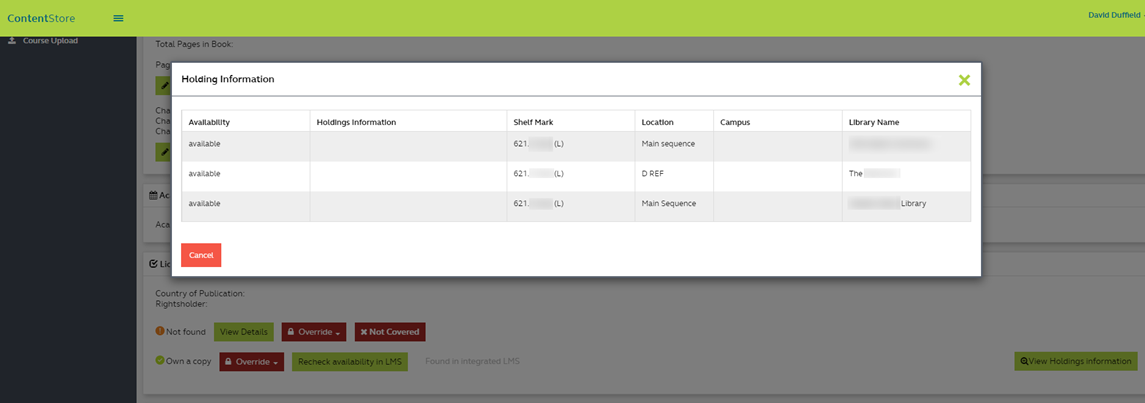Open Course Upload in the sidebar

[50, 41]
